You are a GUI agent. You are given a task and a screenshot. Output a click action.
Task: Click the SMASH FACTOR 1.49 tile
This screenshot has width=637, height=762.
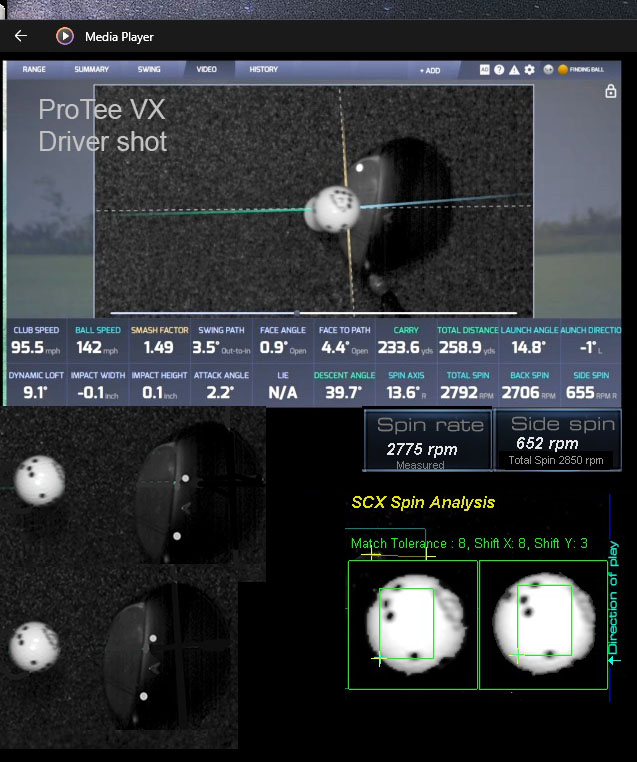[x=159, y=341]
